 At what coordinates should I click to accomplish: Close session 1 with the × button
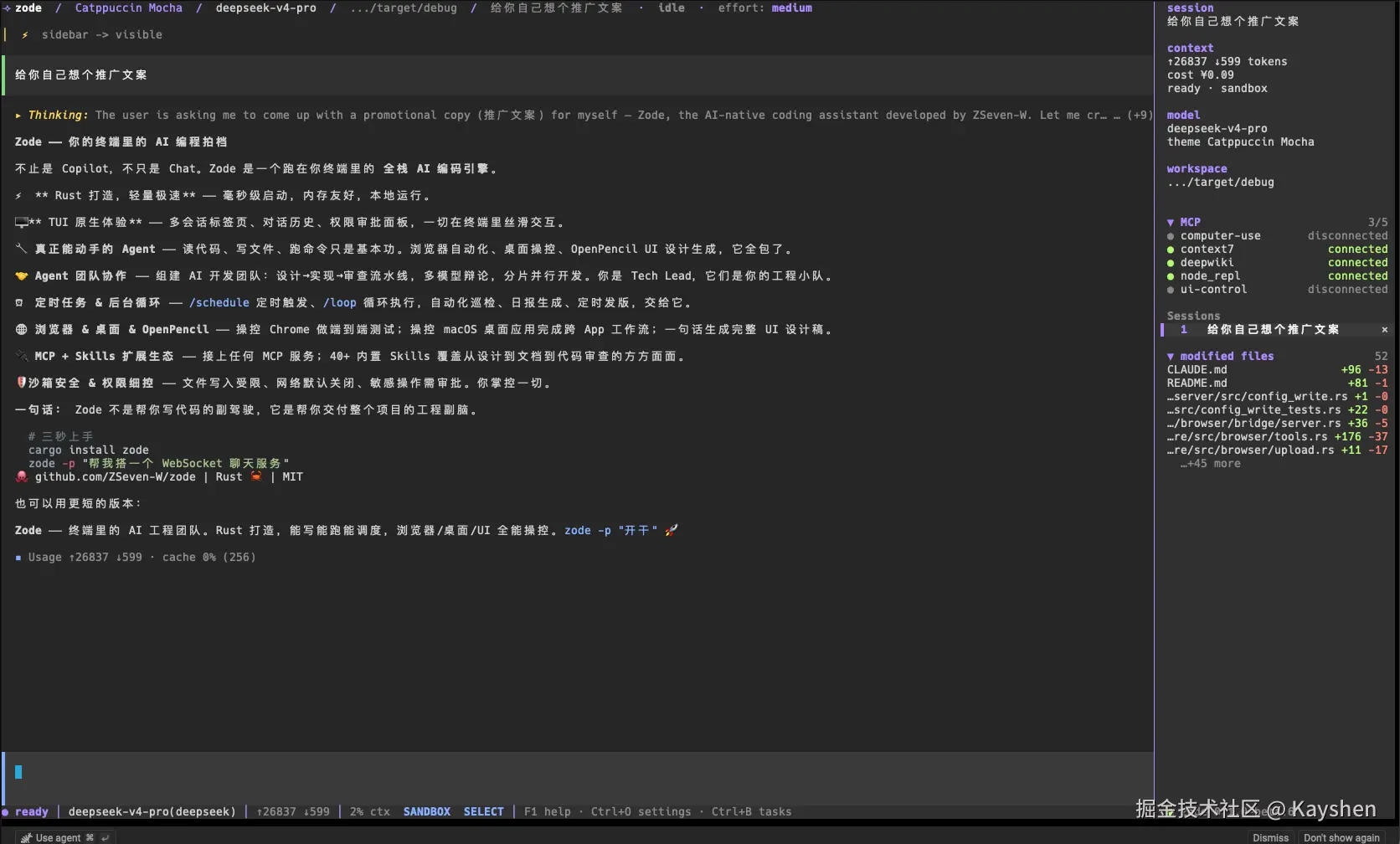(x=1385, y=330)
